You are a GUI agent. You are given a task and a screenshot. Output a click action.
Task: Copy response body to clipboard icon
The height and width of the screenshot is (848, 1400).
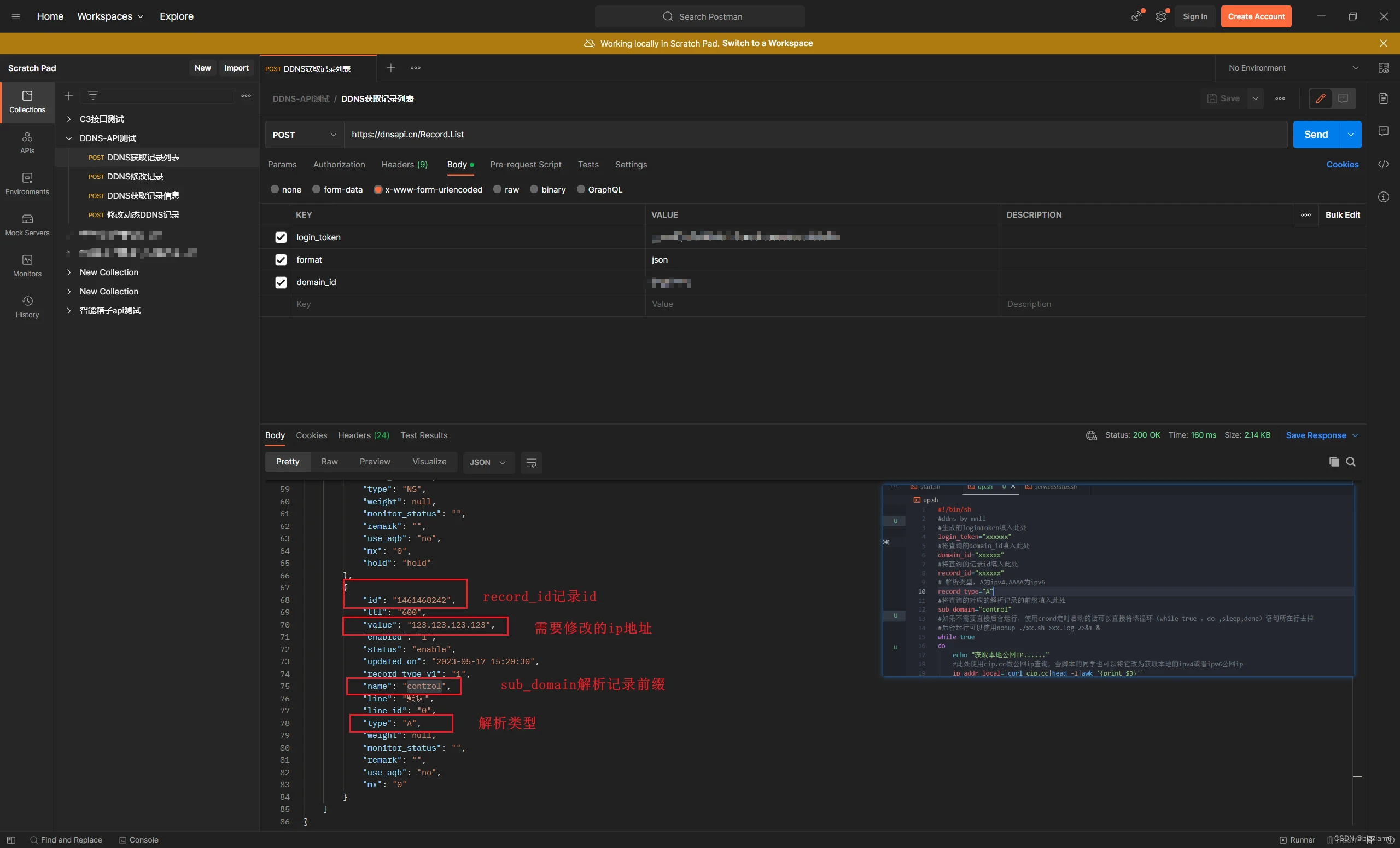click(x=1334, y=462)
